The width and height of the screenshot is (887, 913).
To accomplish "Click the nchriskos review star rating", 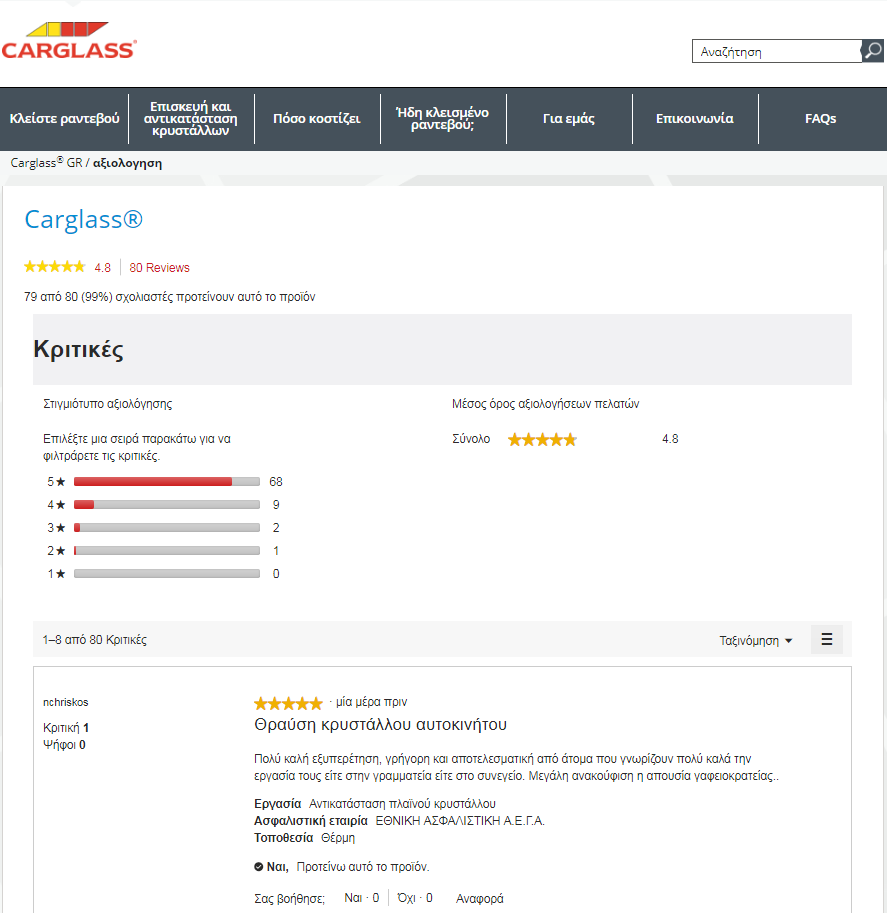I will (x=288, y=703).
